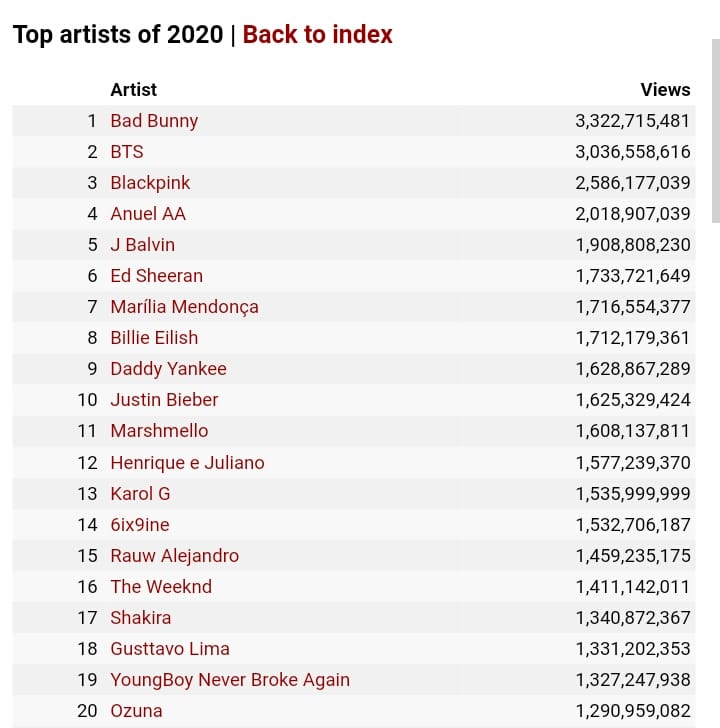Screen dimensions: 720x728
Task: Open J Balvin's artist page
Action: click(x=143, y=245)
